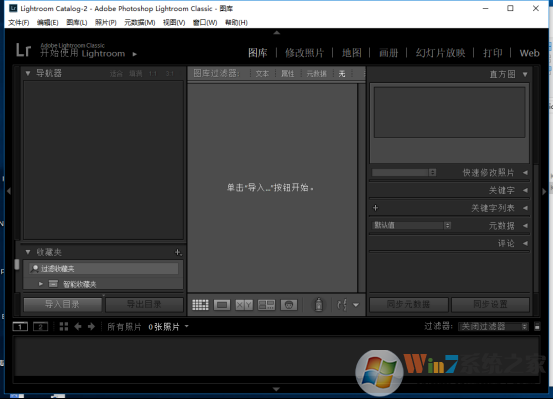Switch to the 幻灯片放映 module

click(x=440, y=53)
